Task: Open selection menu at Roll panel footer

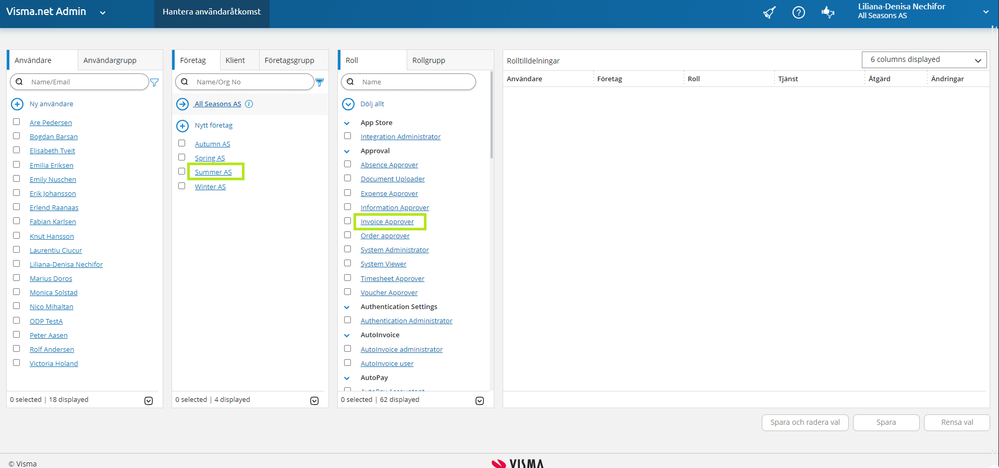Action: pos(480,401)
